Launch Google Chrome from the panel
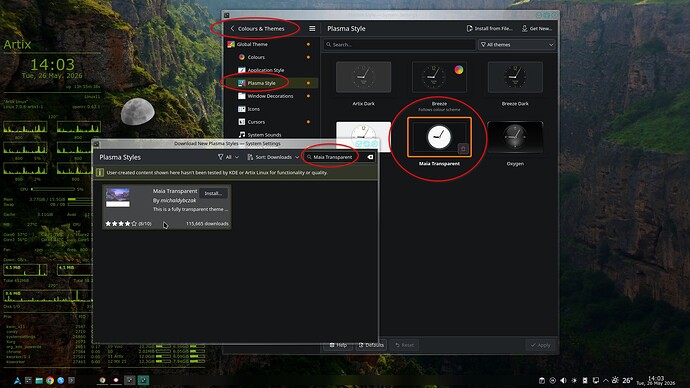Viewport: 690px width, 388px height. 50,381
